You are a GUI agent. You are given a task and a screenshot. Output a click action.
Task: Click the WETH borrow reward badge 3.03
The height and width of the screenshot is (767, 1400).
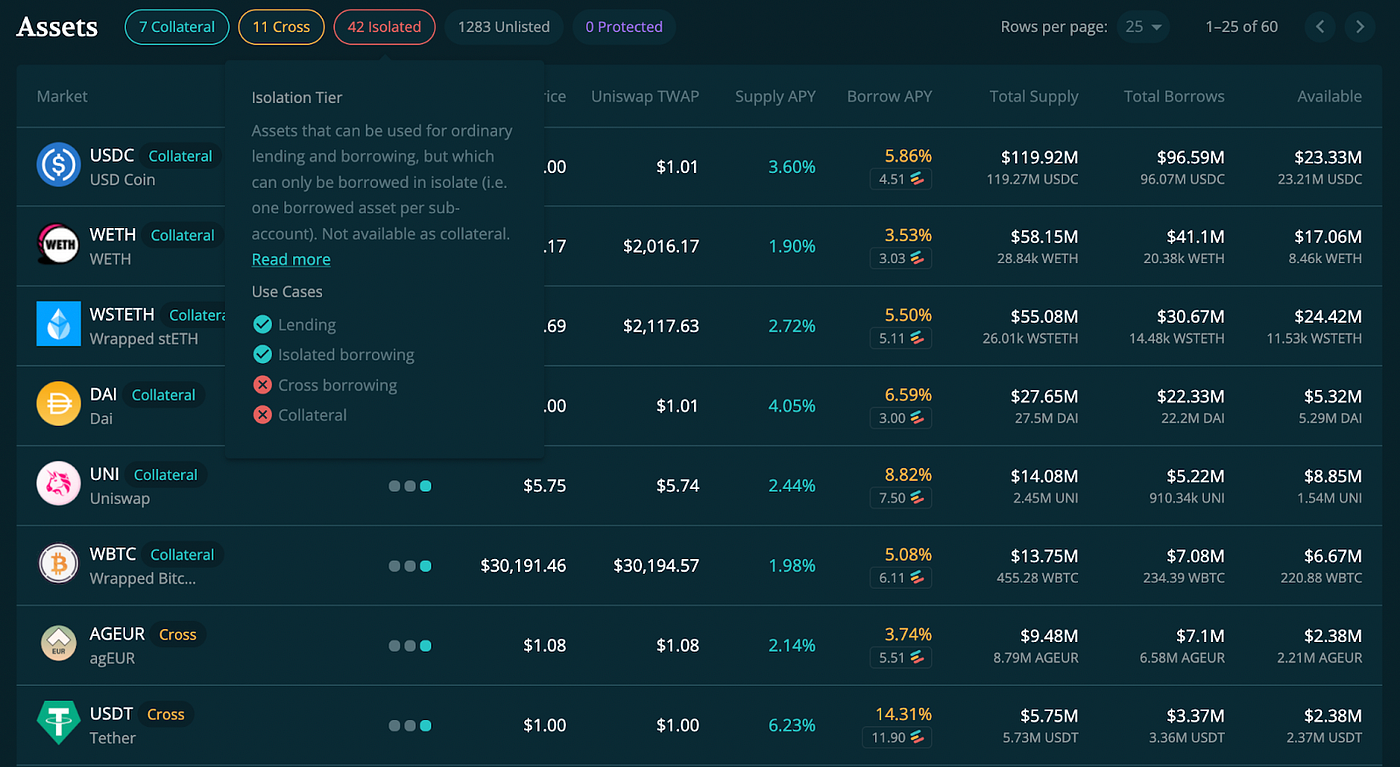tap(900, 258)
